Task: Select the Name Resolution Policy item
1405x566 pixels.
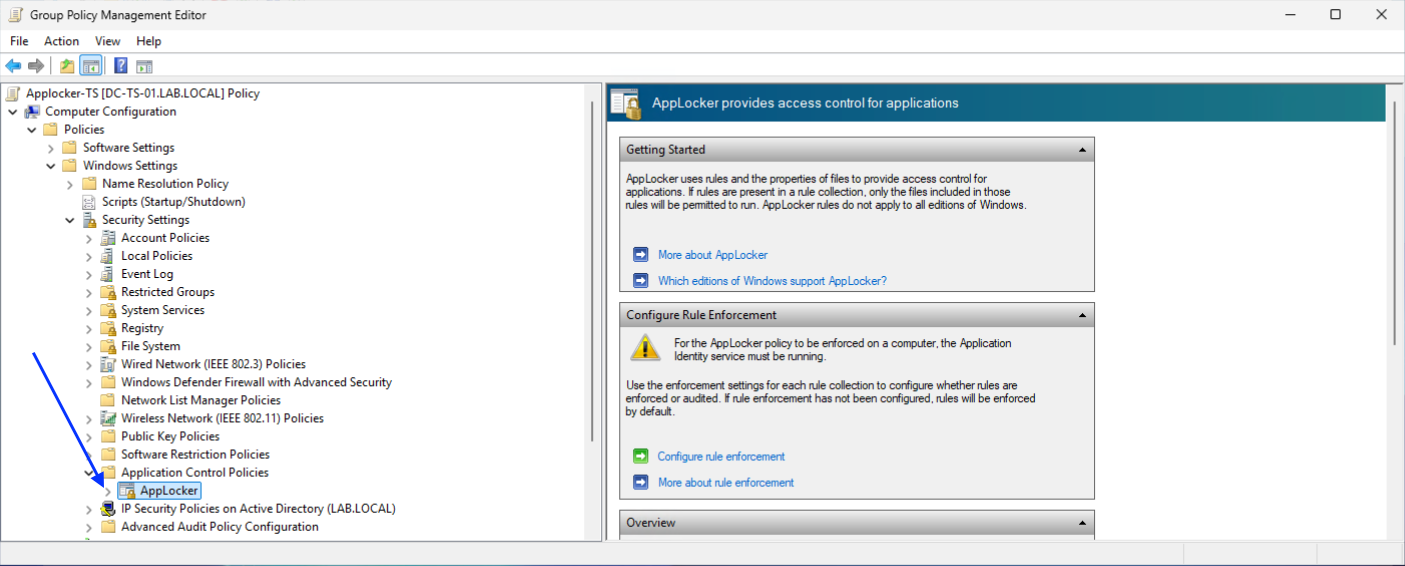Action: coord(165,184)
